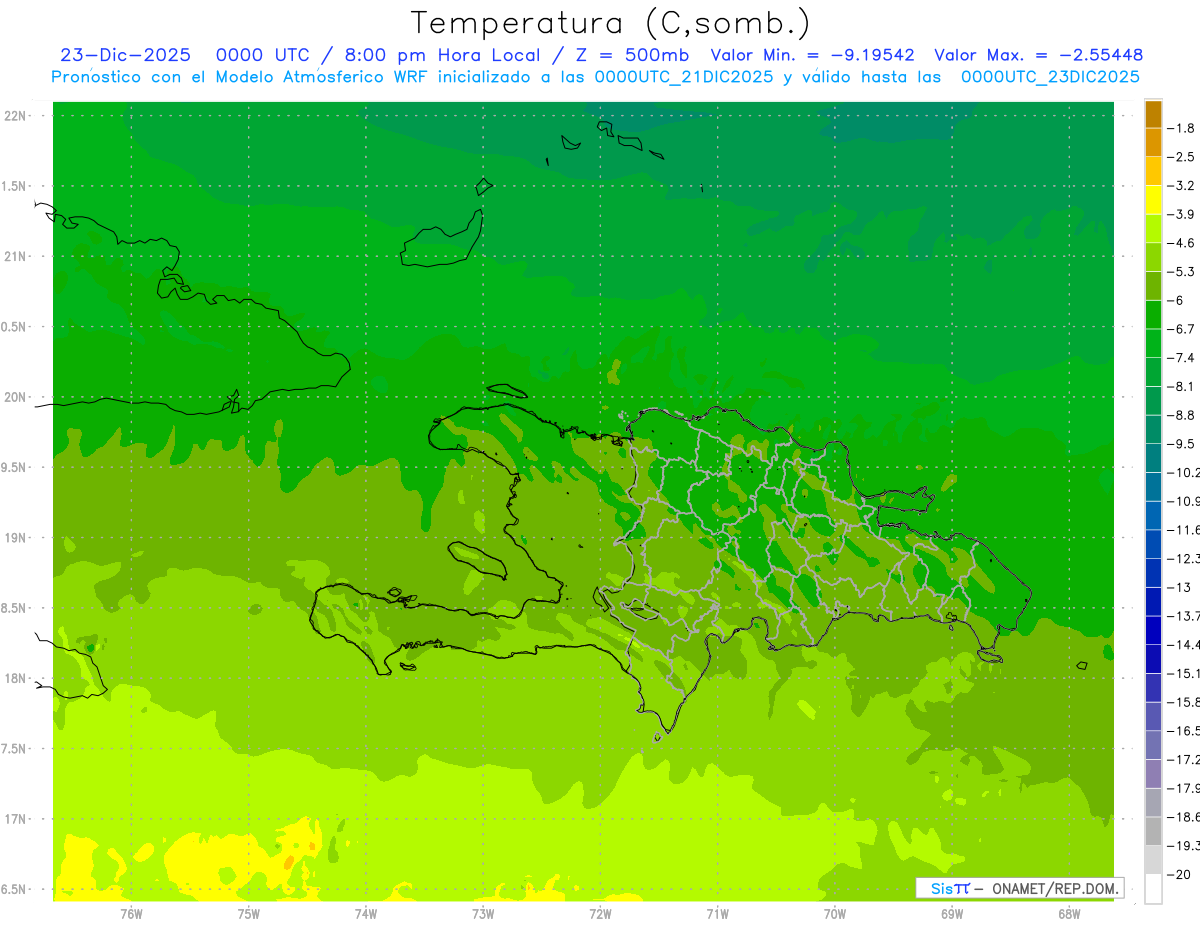
Task: Click the '70W' longitude label
Action: click(x=835, y=914)
